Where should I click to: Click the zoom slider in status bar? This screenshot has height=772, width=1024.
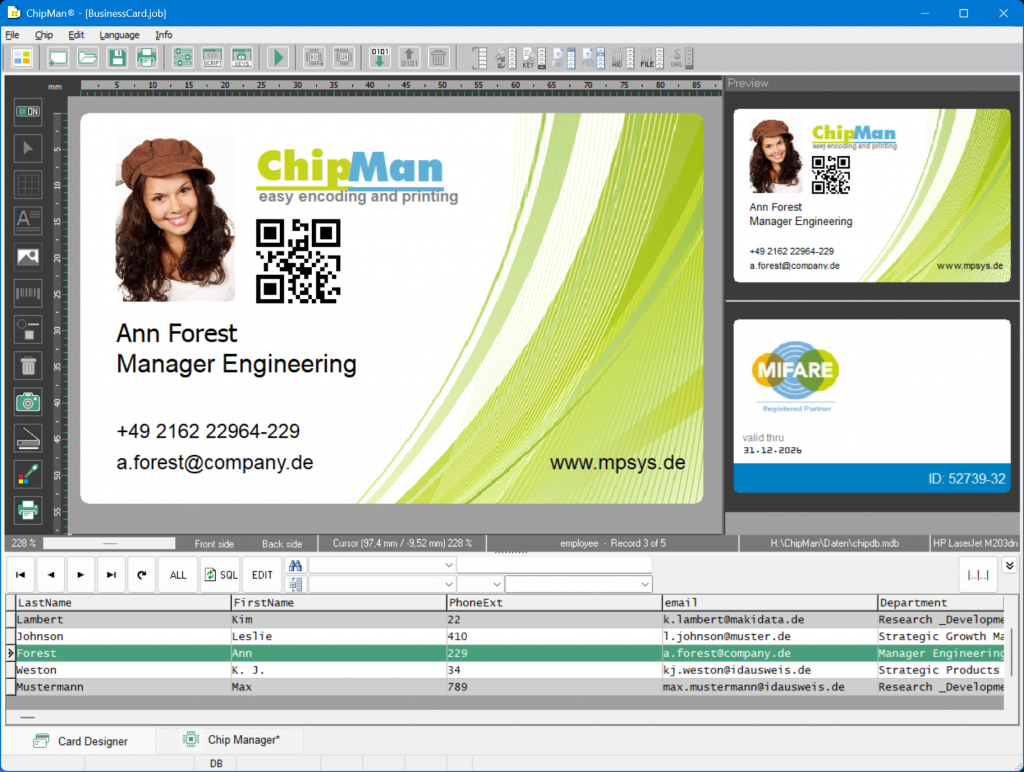click(110, 544)
